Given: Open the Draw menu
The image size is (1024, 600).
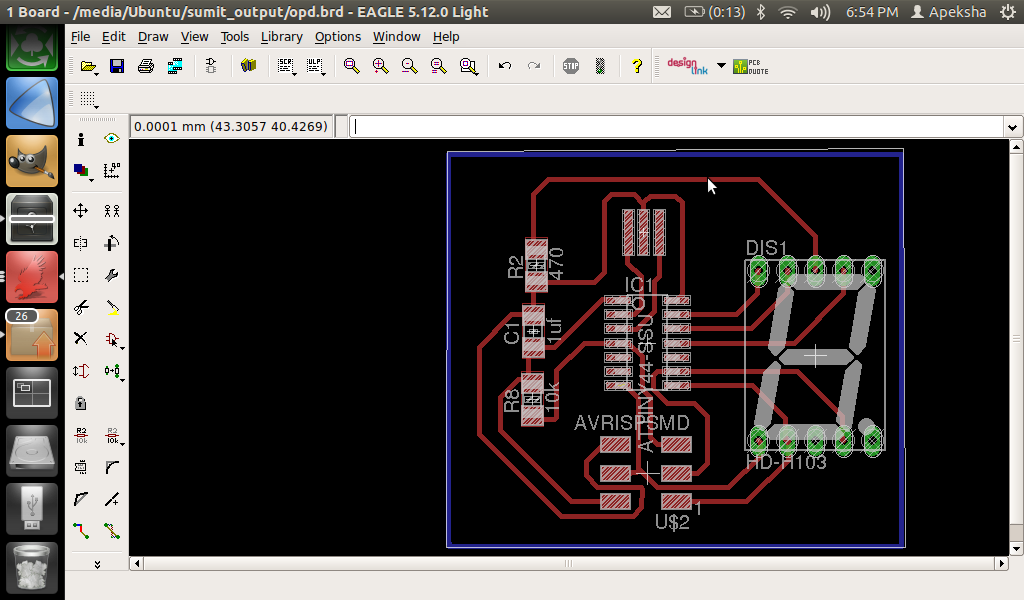Looking at the screenshot, I should (153, 37).
